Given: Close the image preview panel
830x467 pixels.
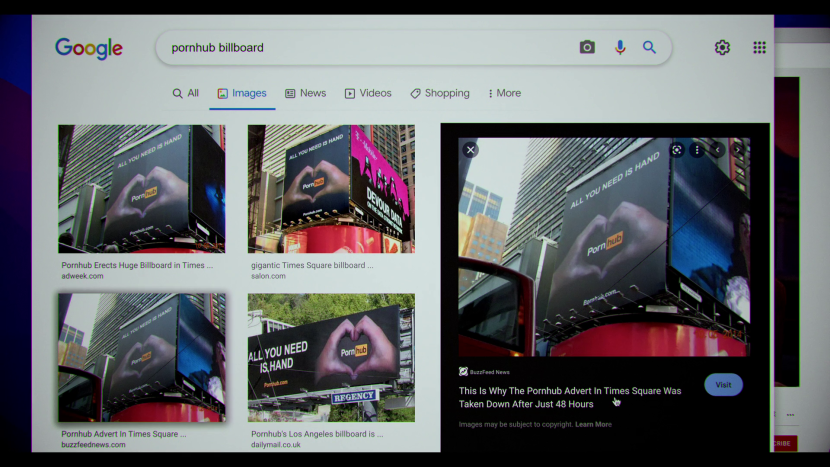Looking at the screenshot, I should (470, 150).
